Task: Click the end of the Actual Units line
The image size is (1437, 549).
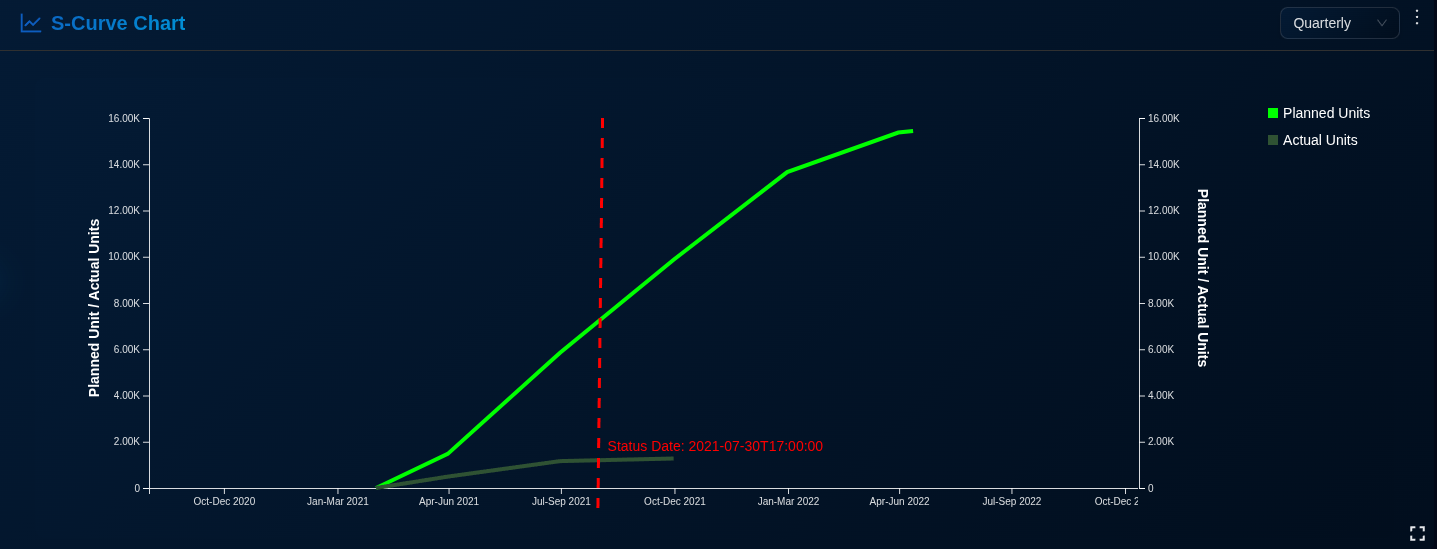Action: click(671, 458)
